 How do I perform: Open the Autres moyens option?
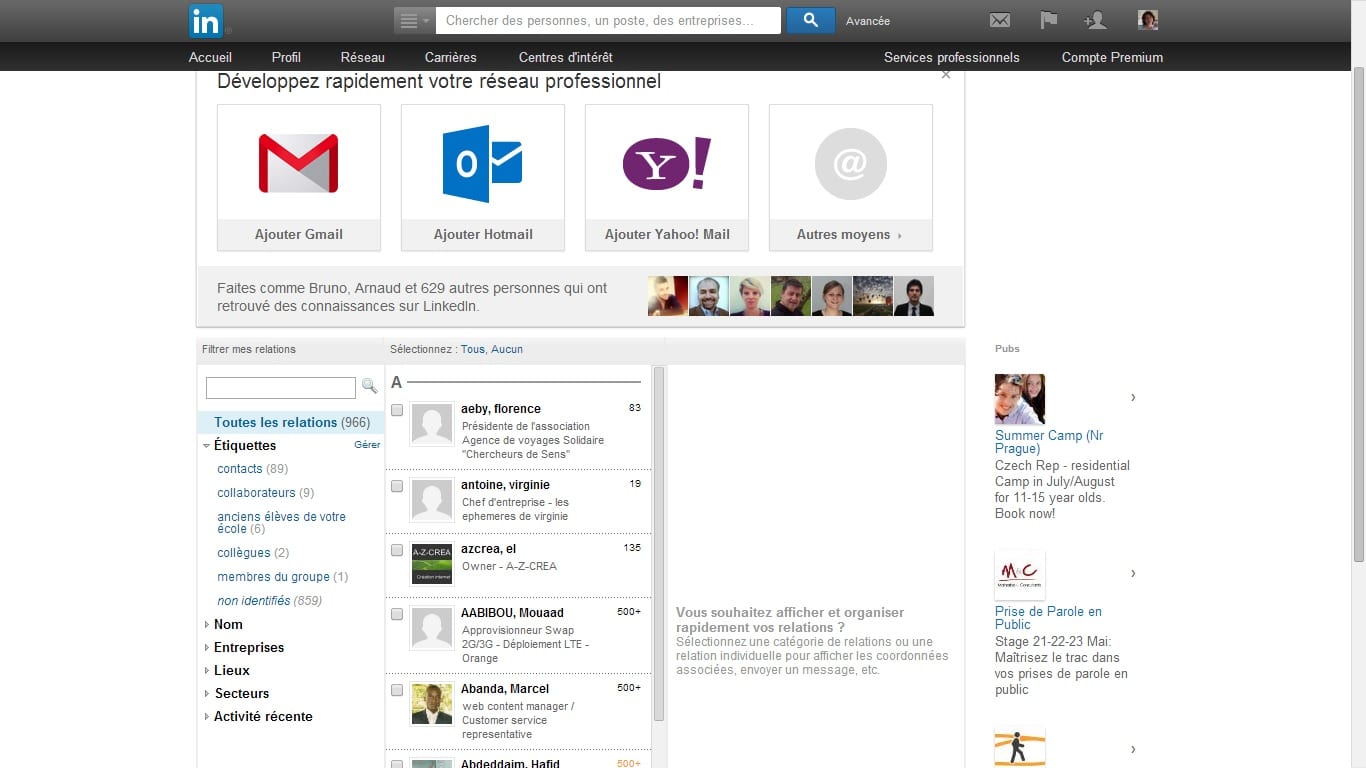(x=850, y=234)
